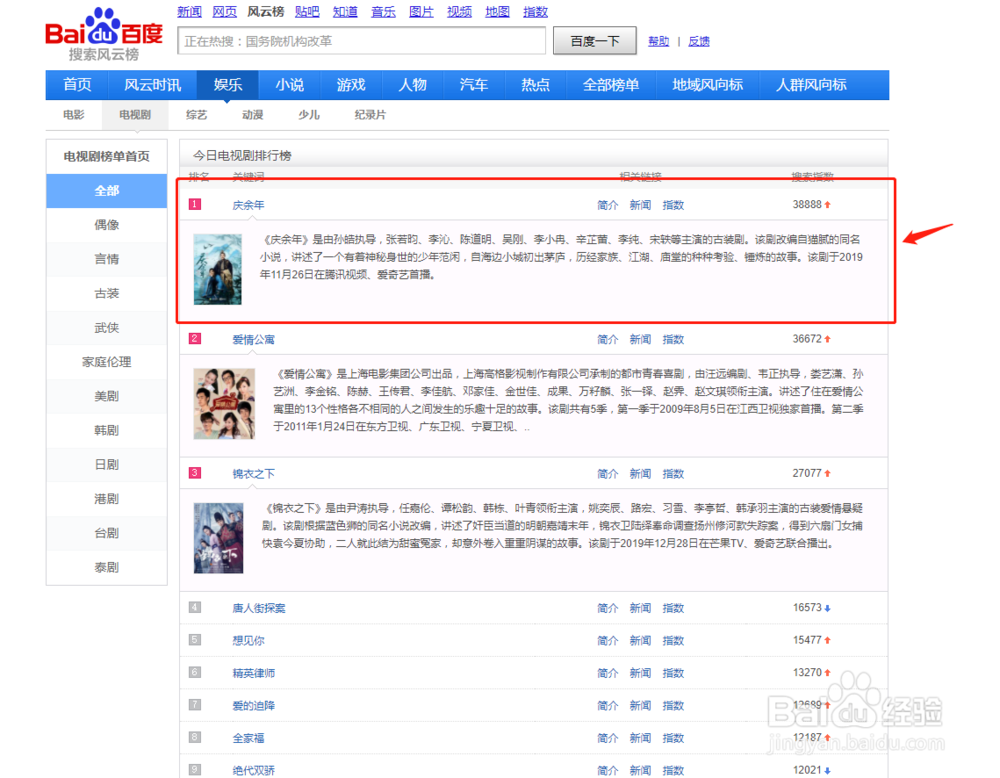Open the 唐人街探案 title link
Image resolution: width=1000 pixels, height=778 pixels.
point(258,608)
